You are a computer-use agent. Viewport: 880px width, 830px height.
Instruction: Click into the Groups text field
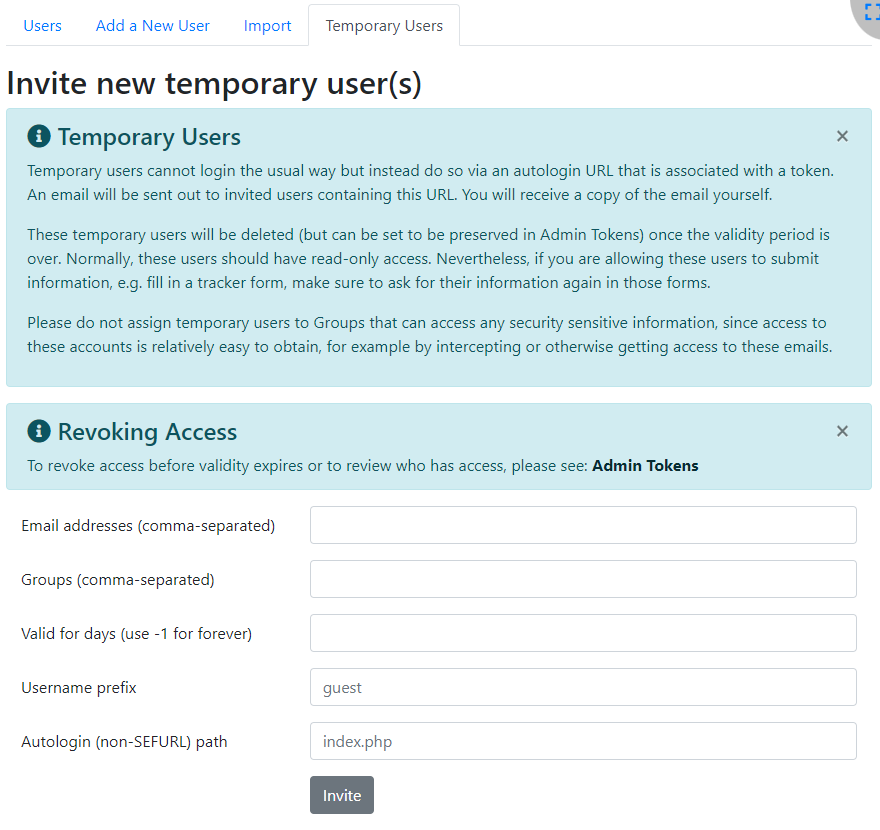pyautogui.click(x=583, y=579)
